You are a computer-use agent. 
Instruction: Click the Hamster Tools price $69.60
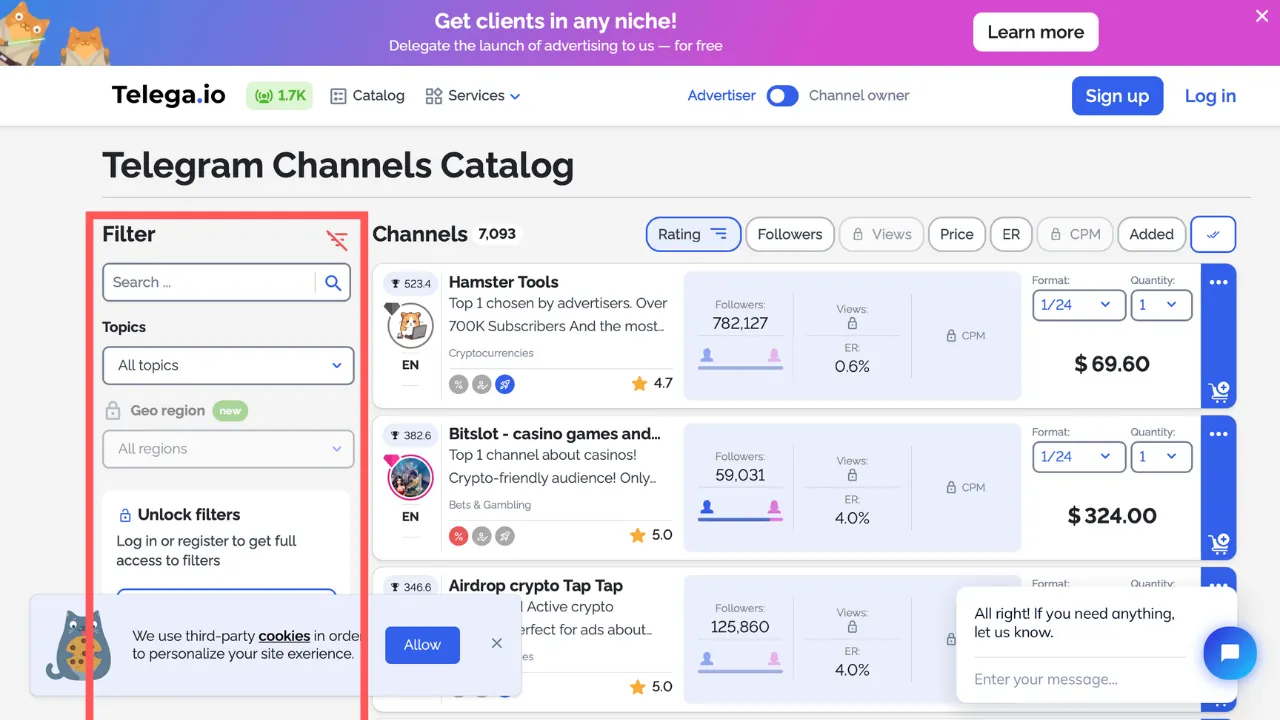coord(1112,364)
